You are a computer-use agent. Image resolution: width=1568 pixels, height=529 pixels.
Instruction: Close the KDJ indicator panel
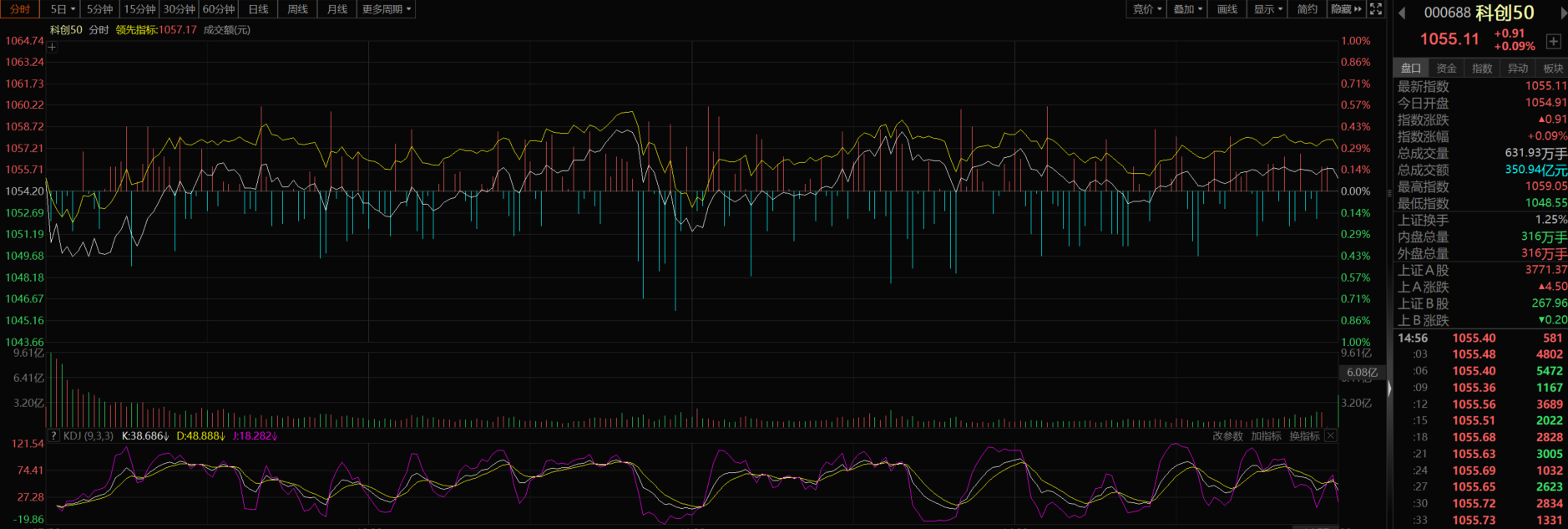pos(1331,436)
